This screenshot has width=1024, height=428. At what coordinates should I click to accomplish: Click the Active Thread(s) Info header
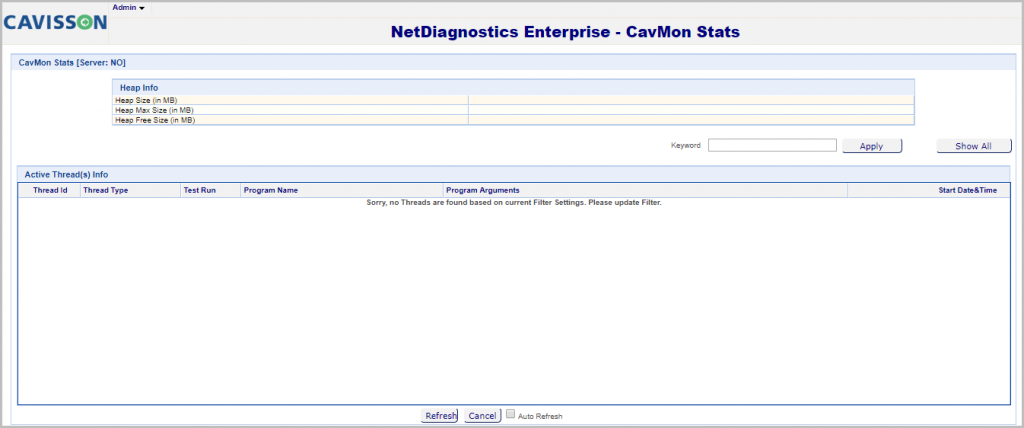[x=513, y=174]
